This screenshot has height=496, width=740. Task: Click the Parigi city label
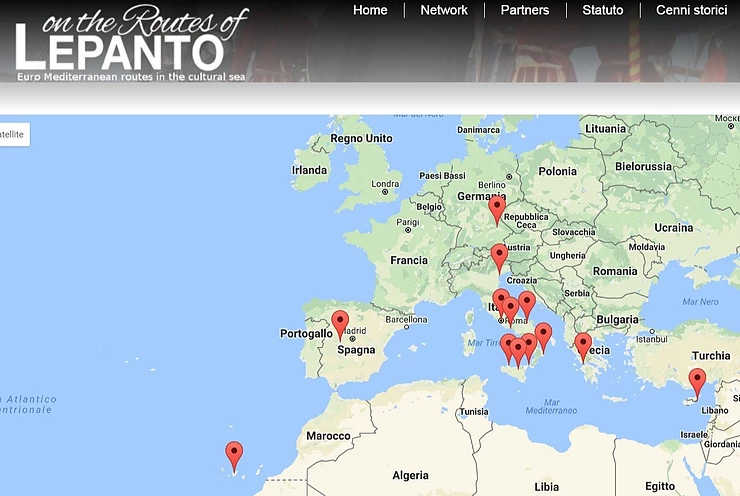tap(408, 222)
